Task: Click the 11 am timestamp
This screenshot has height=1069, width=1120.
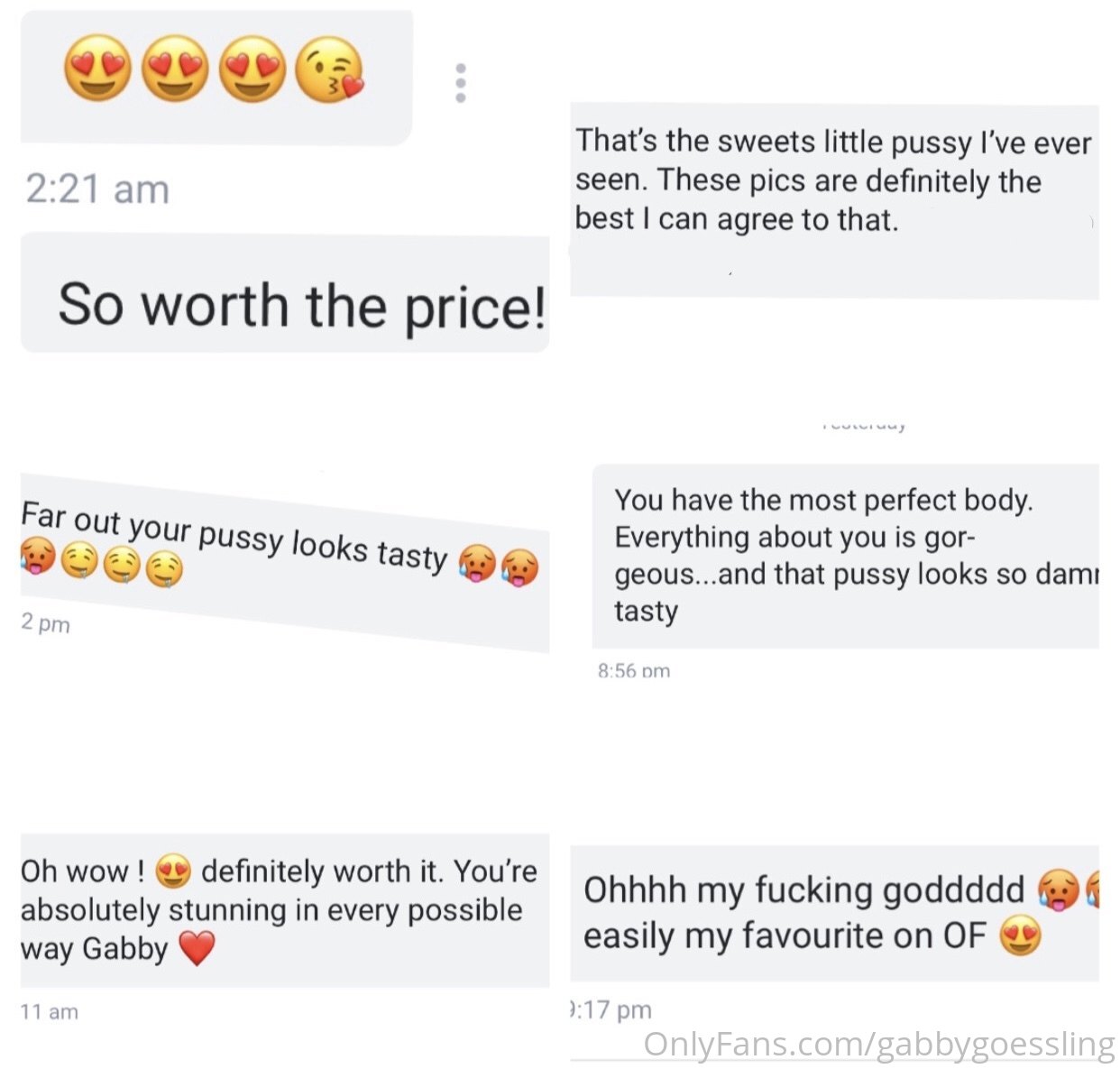Action: pos(50,1011)
